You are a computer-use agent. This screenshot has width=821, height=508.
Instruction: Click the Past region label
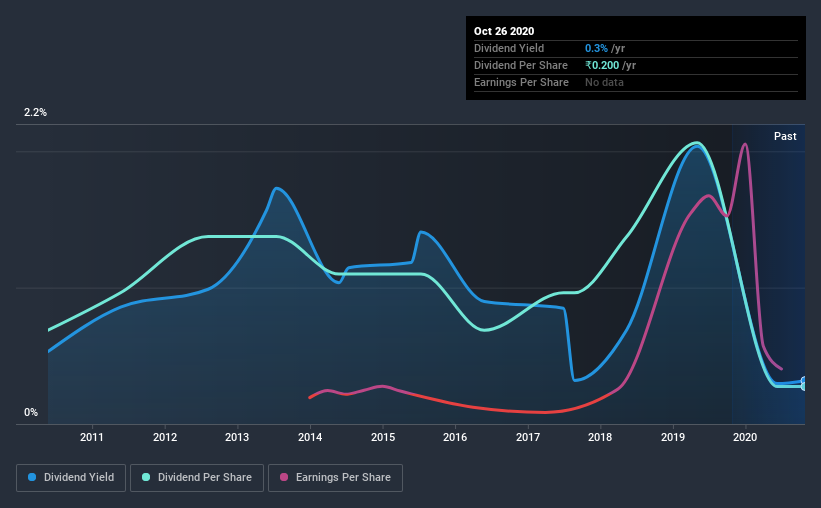coord(785,137)
